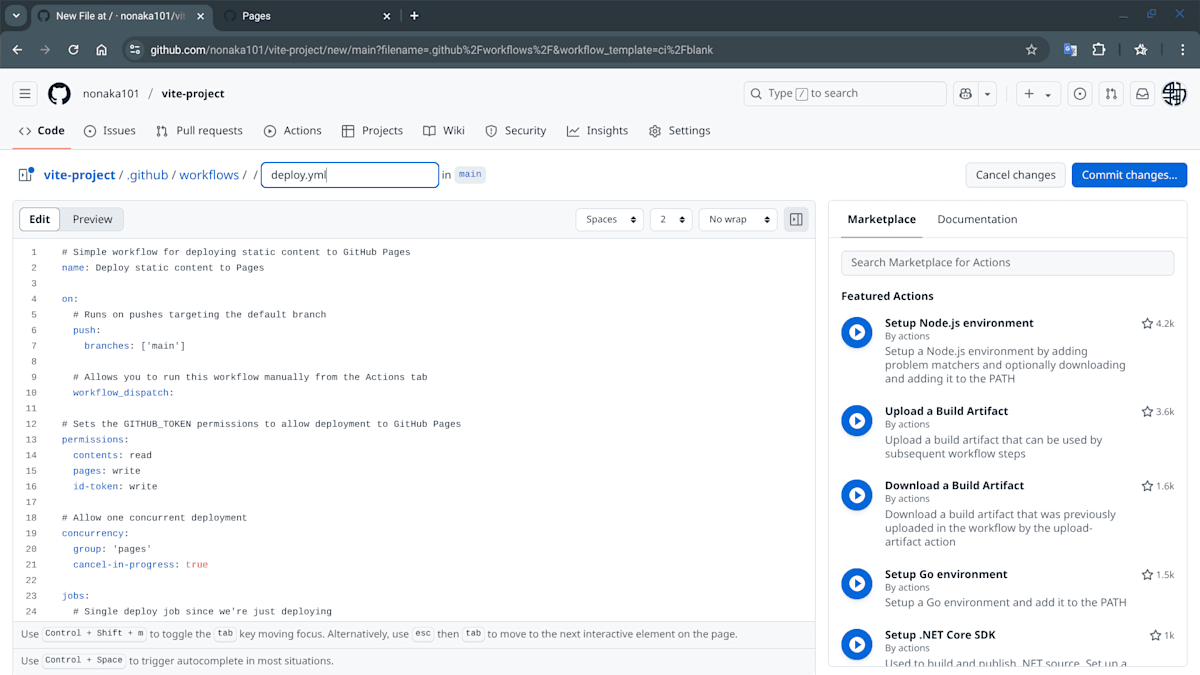Switch editor to Preview mode

92,219
